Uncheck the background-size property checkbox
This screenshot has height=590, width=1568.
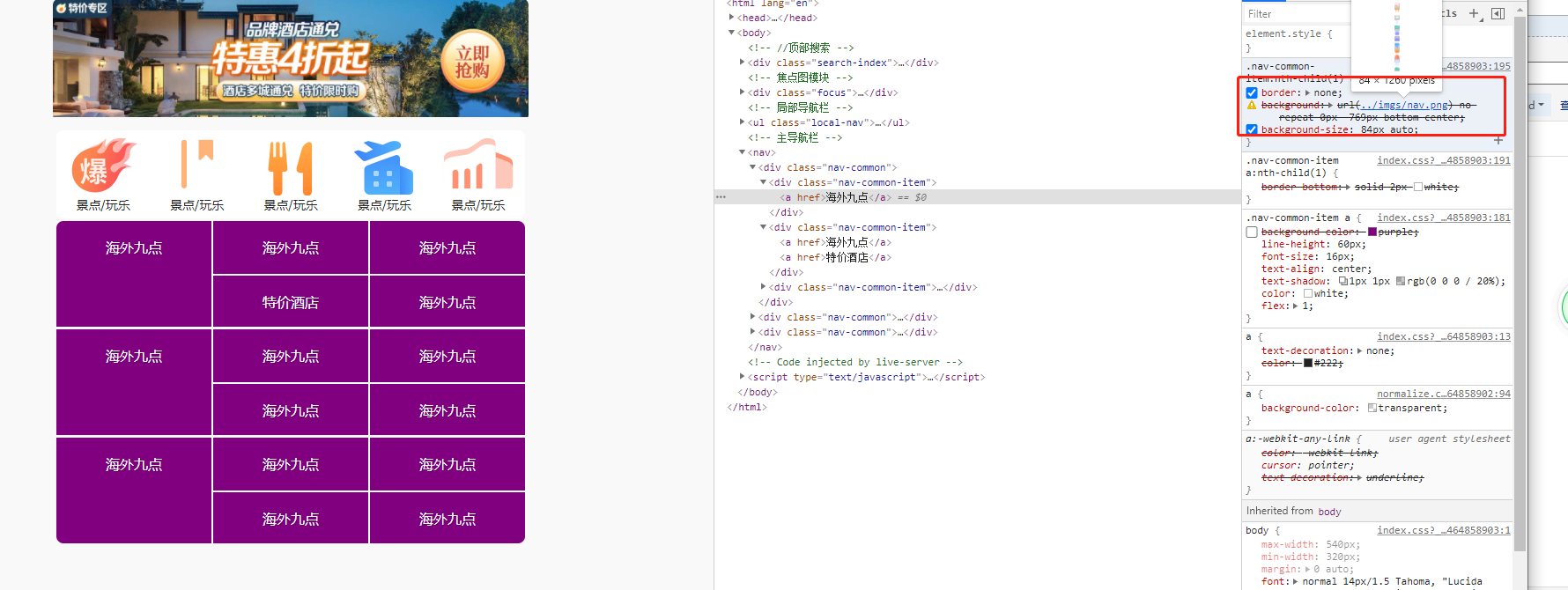pos(1252,129)
